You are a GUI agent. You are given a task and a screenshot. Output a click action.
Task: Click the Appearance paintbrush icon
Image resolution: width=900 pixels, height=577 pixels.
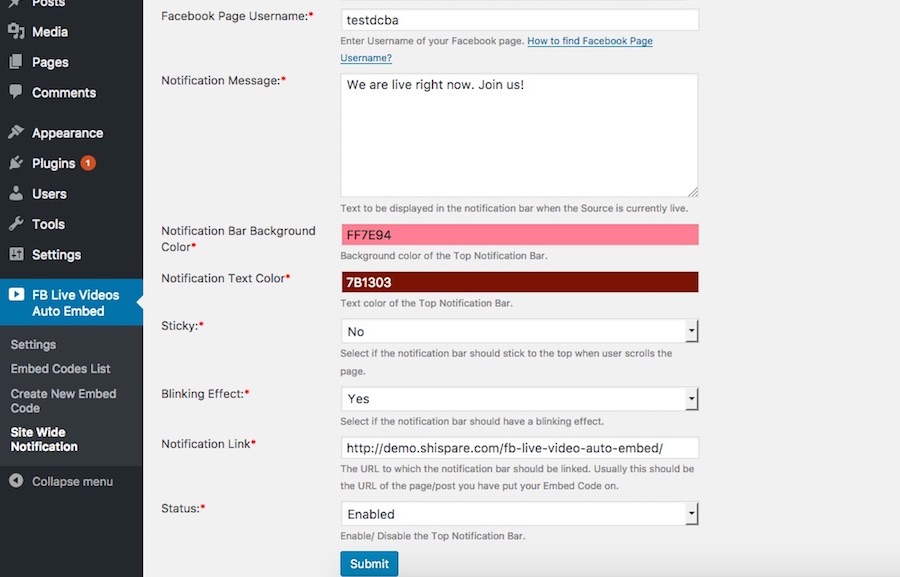coord(16,133)
